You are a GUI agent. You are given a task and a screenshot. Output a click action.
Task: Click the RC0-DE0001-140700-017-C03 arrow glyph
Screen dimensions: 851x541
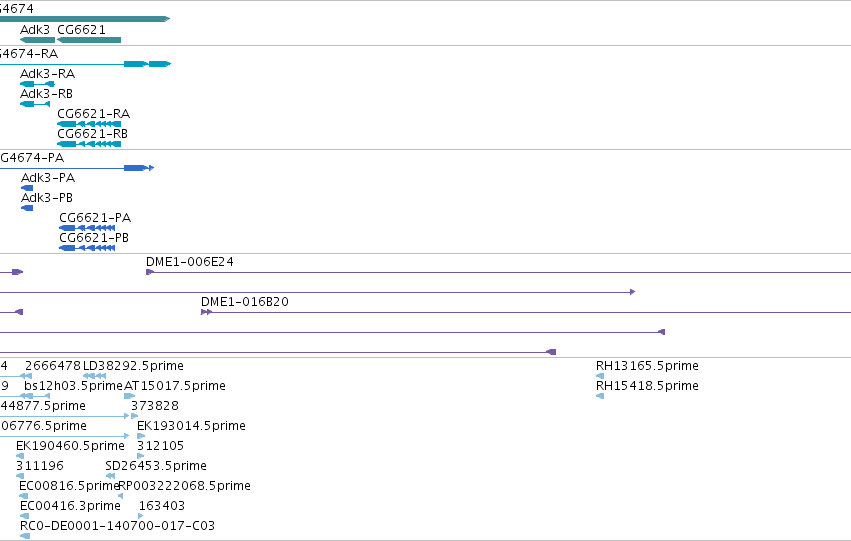[x=25, y=536]
